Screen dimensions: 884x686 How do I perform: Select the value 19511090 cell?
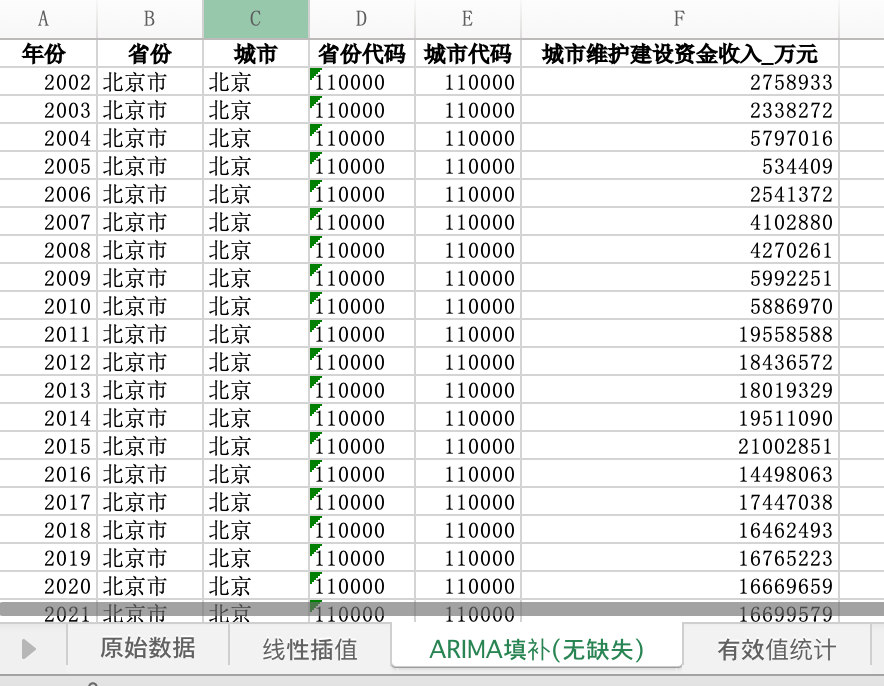pos(680,418)
